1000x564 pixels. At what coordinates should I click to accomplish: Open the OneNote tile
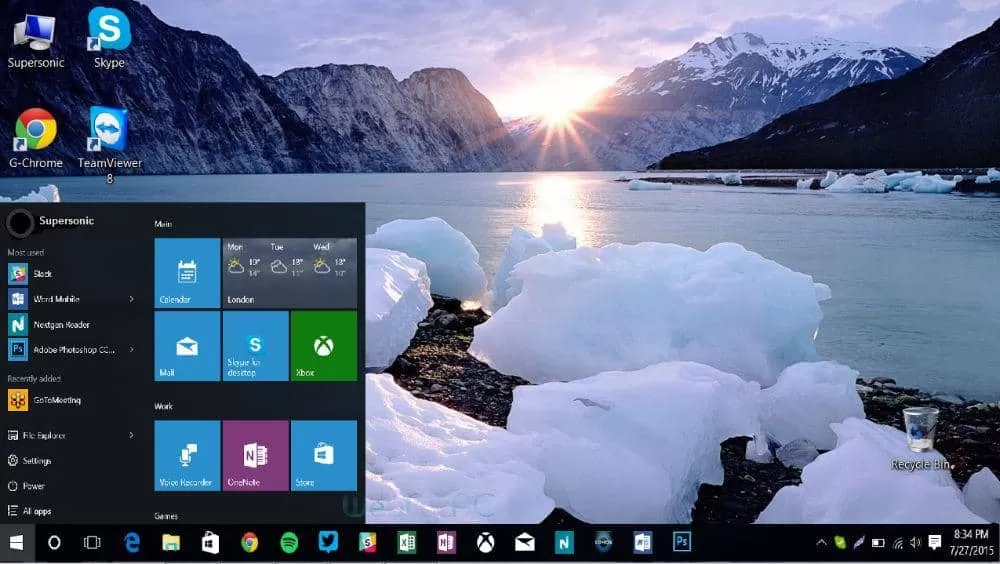(x=256, y=456)
